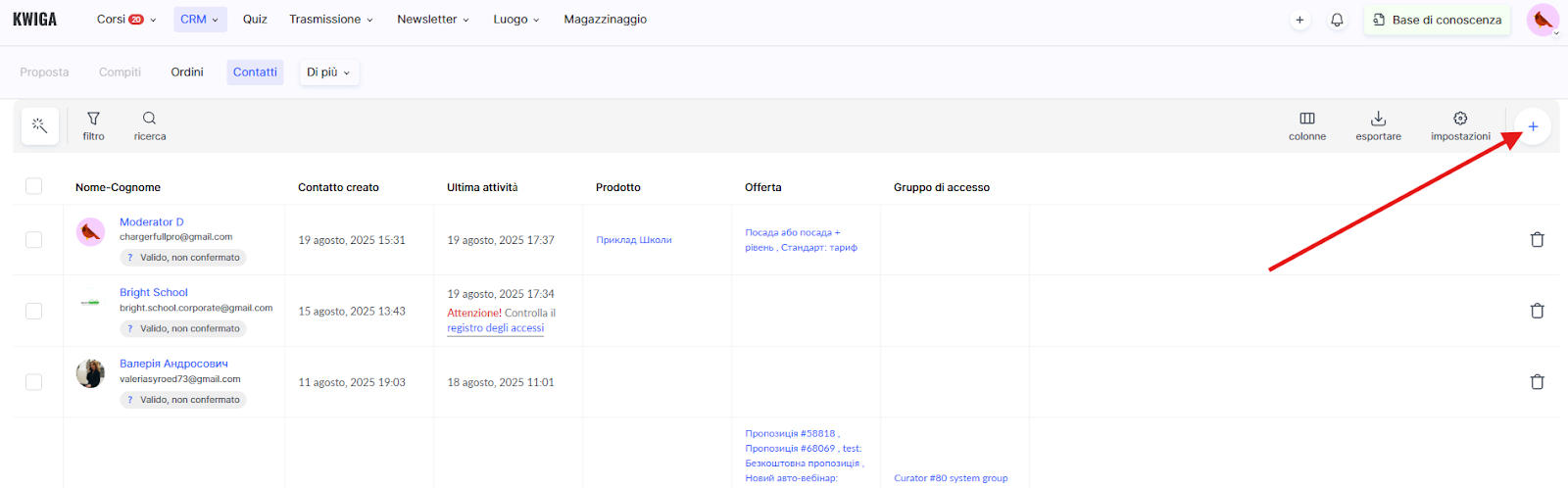The height and width of the screenshot is (488, 1568).
Task: Expand the Newsletter menu
Action: (432, 20)
